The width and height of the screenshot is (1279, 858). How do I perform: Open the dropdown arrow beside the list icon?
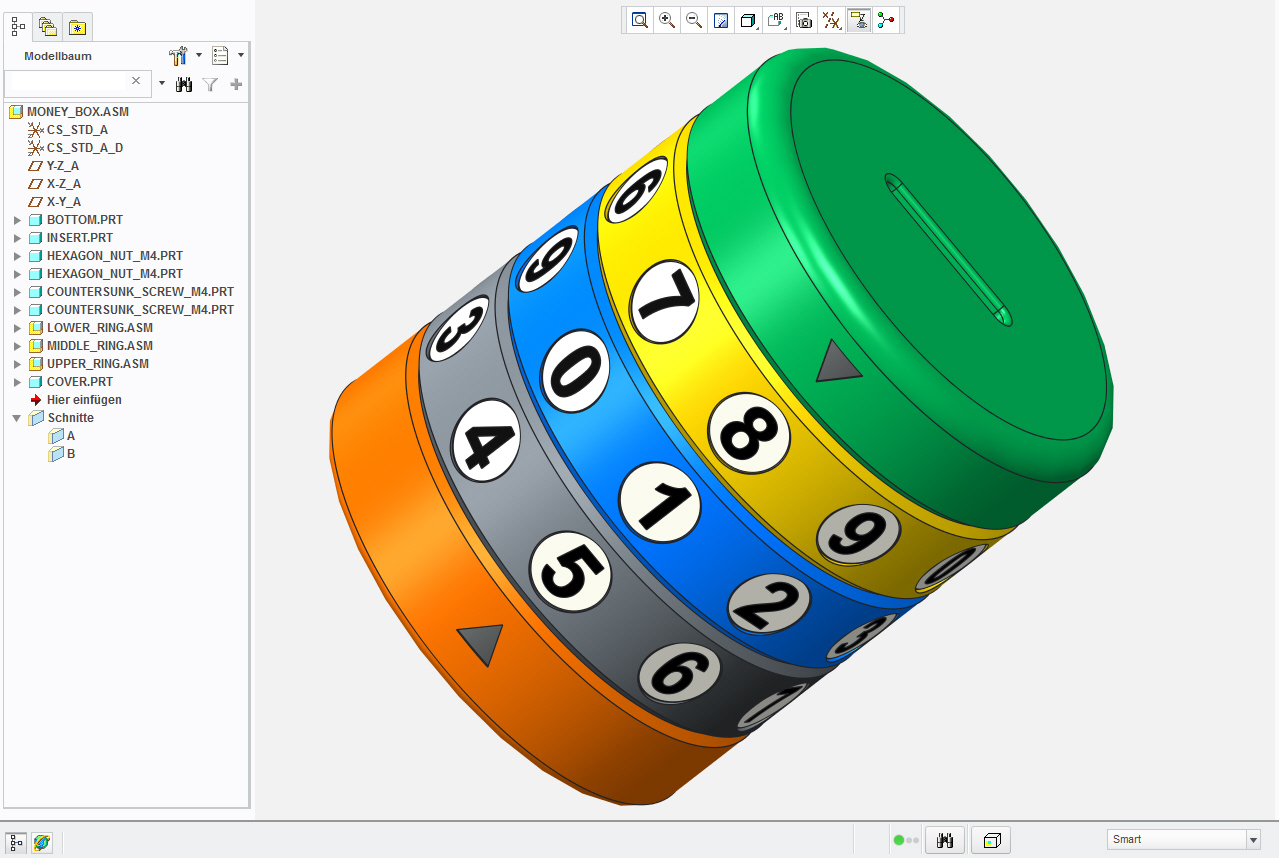[x=241, y=56]
